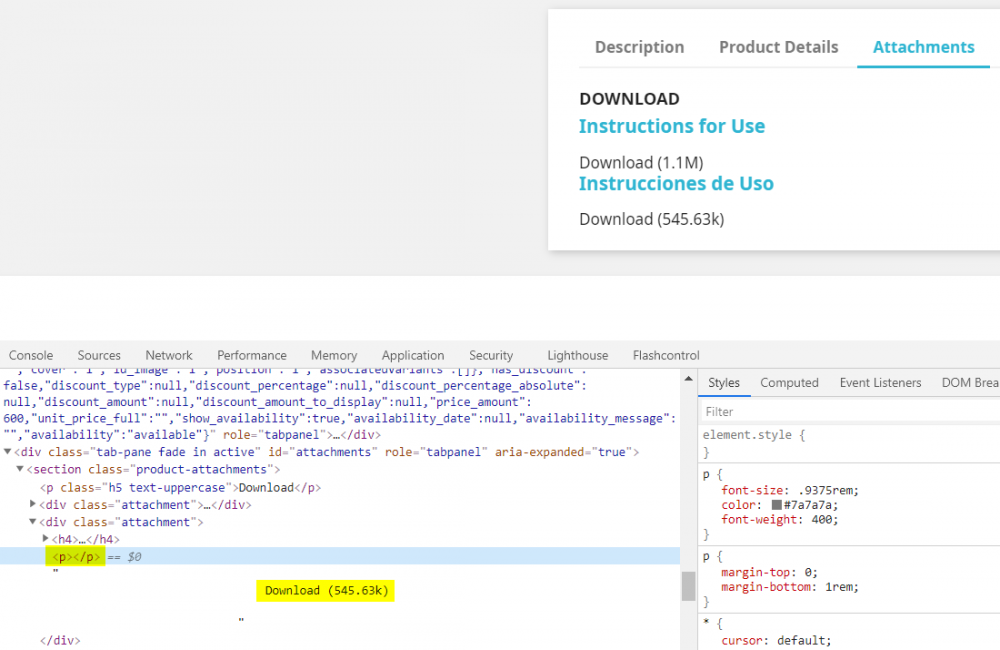Show the Computed styles pane
This screenshot has height=650, width=1000.
[x=789, y=383]
